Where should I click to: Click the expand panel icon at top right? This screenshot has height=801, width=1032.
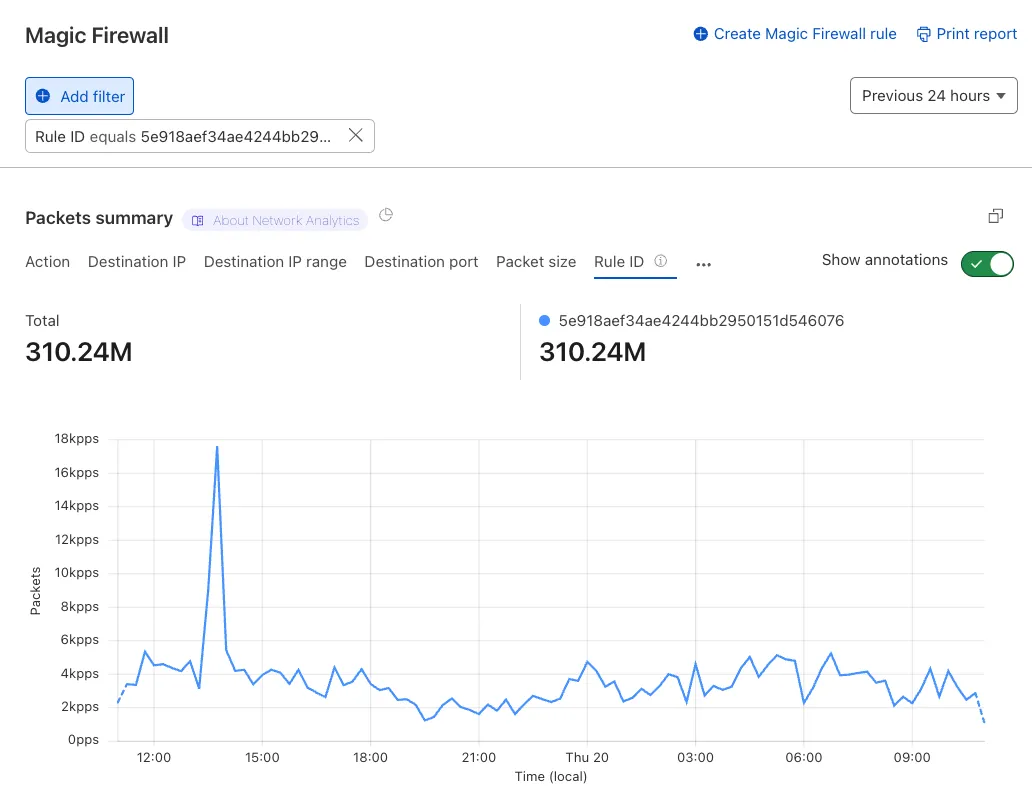pos(995,216)
